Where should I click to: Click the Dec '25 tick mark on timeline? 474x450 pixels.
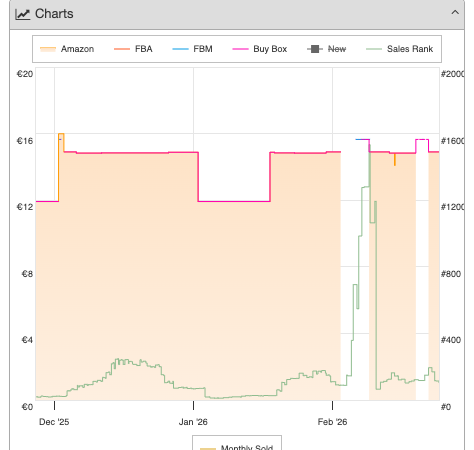54,405
